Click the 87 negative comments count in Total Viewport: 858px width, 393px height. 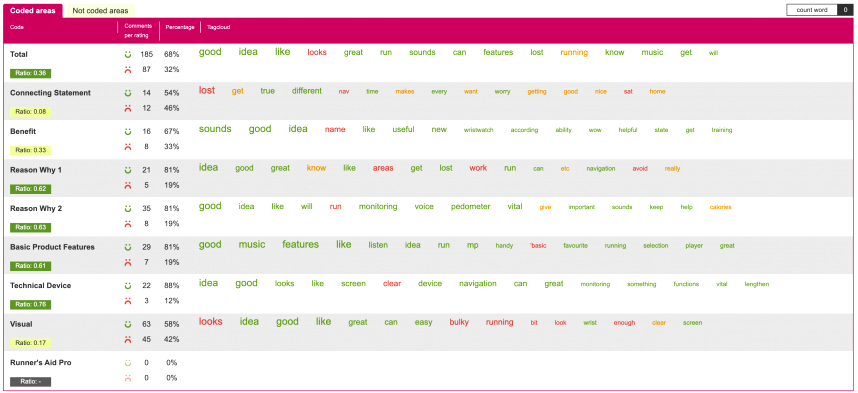pos(146,70)
